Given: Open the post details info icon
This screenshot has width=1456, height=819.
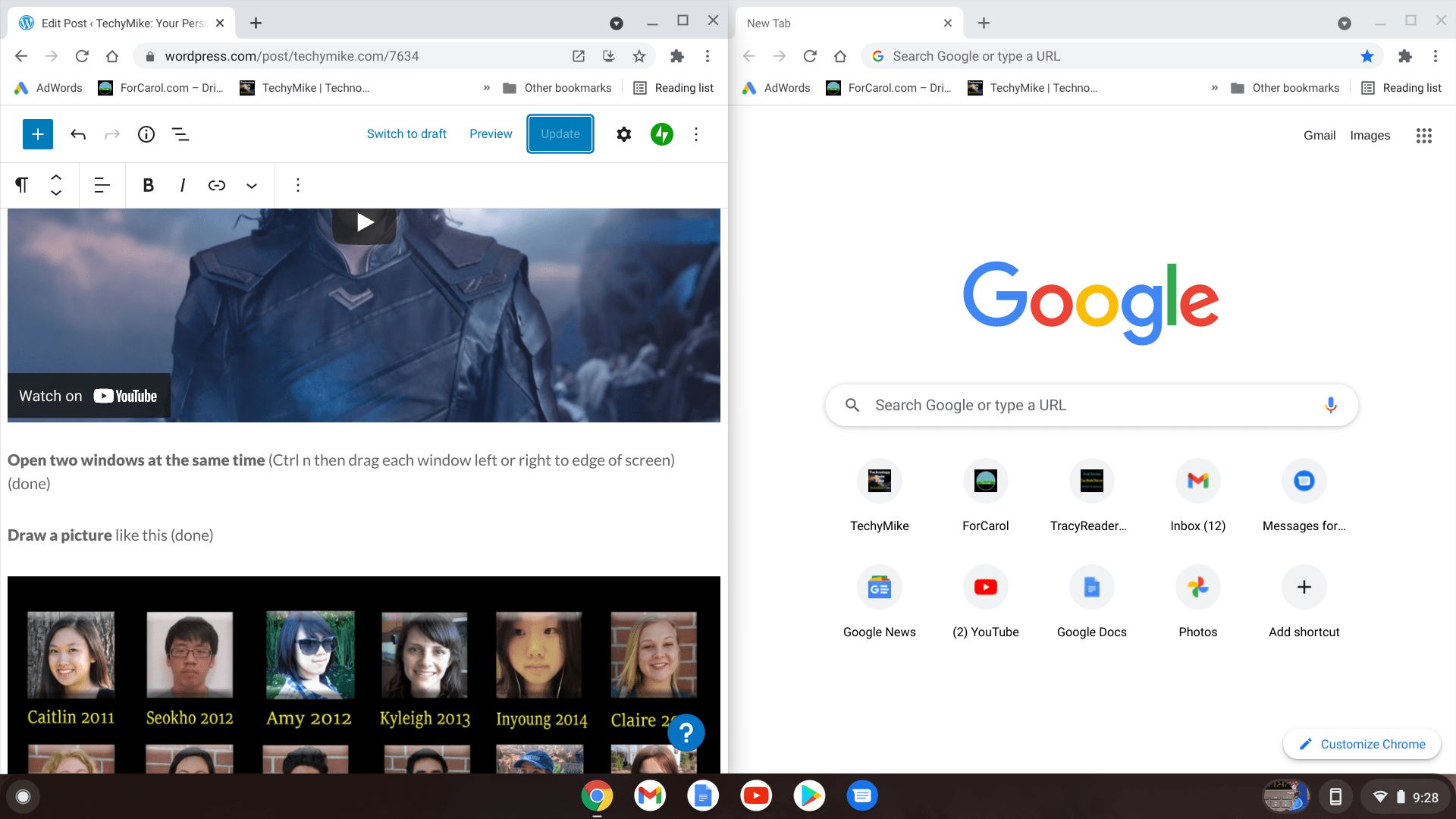Looking at the screenshot, I should click(x=146, y=134).
